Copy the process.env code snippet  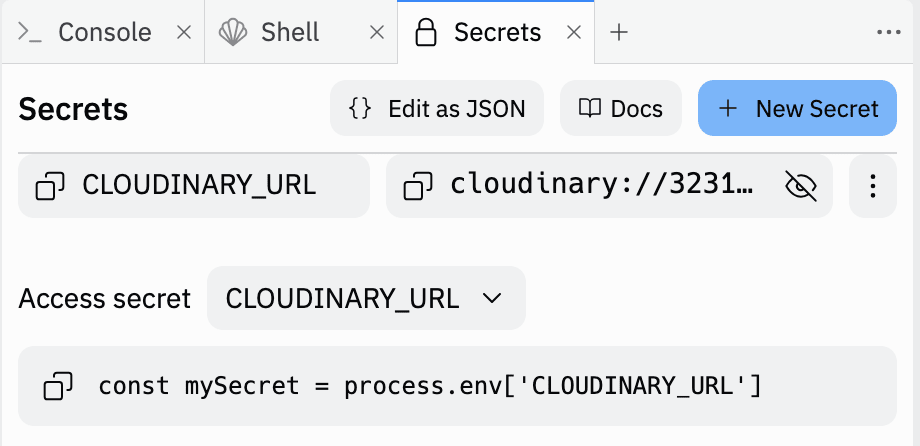pos(58,386)
